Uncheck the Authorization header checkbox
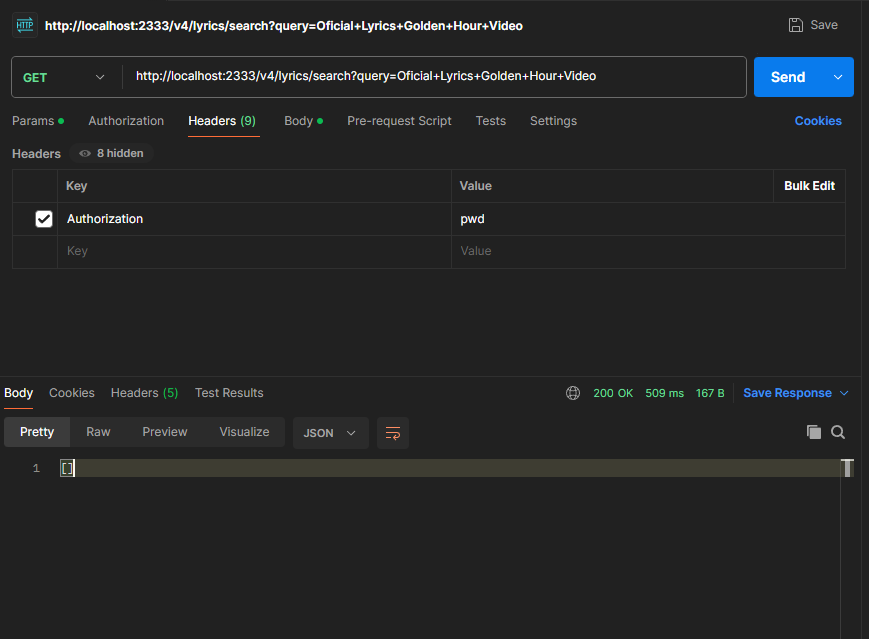 pyautogui.click(x=44, y=219)
